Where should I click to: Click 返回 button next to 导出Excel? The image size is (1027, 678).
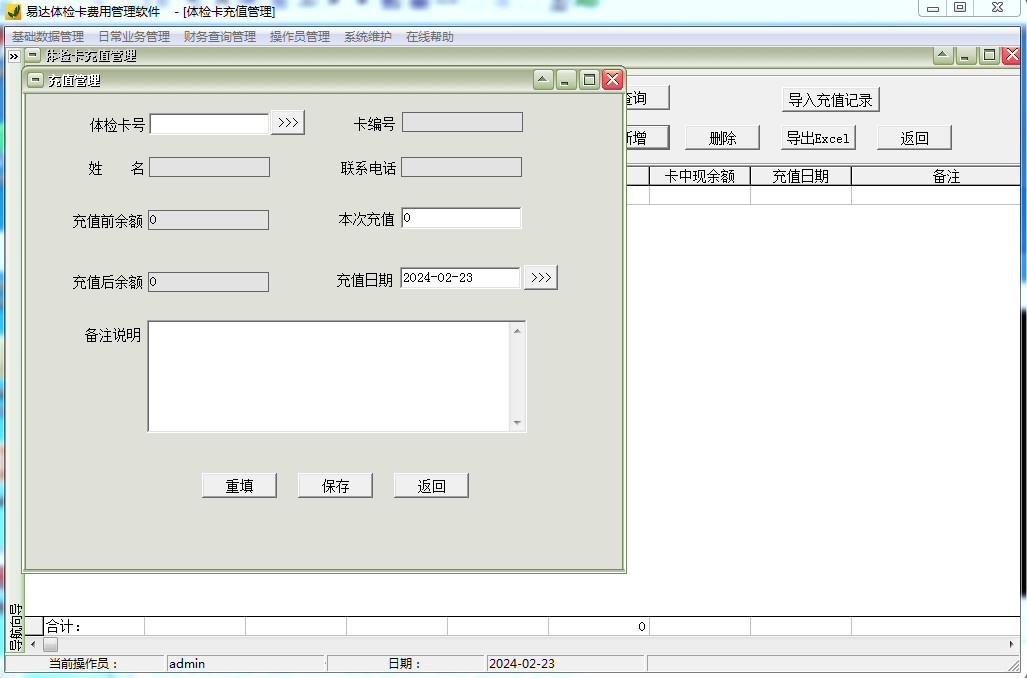tap(914, 138)
